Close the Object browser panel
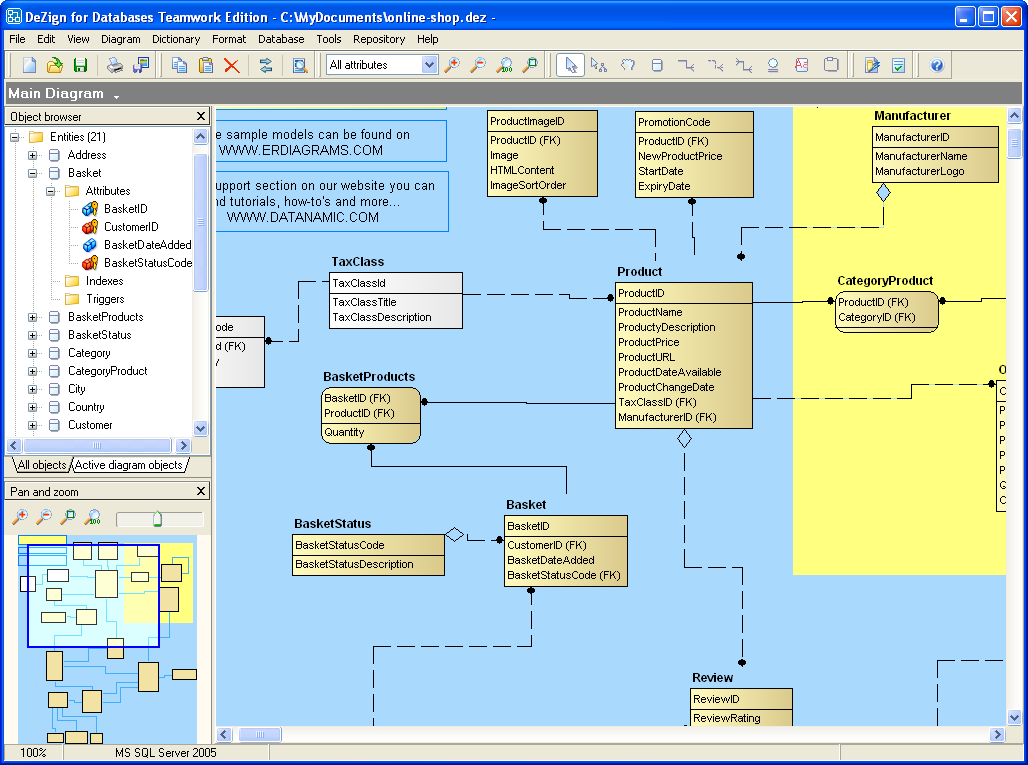The width and height of the screenshot is (1028, 765). click(200, 115)
